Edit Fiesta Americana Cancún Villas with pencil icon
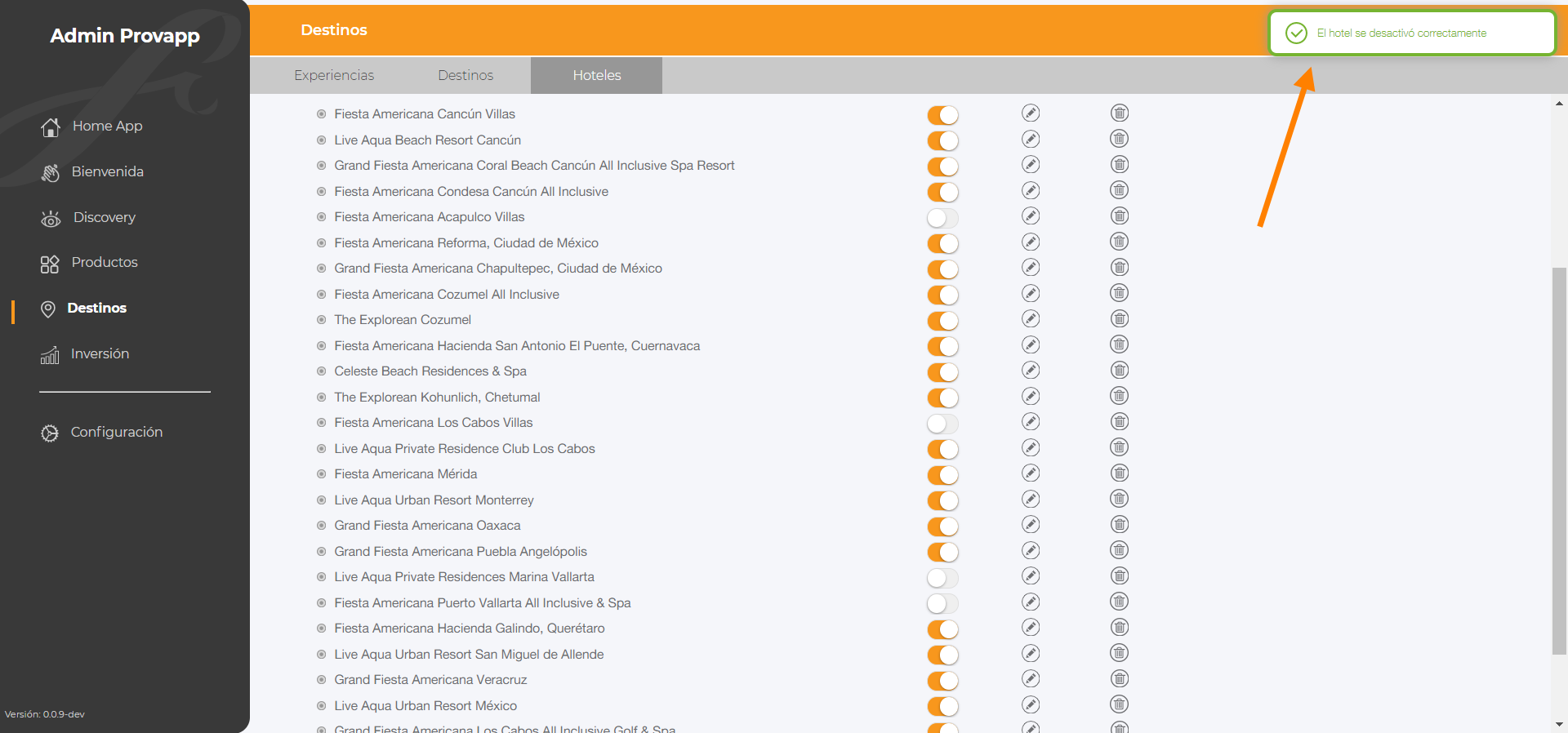 pyautogui.click(x=1031, y=113)
